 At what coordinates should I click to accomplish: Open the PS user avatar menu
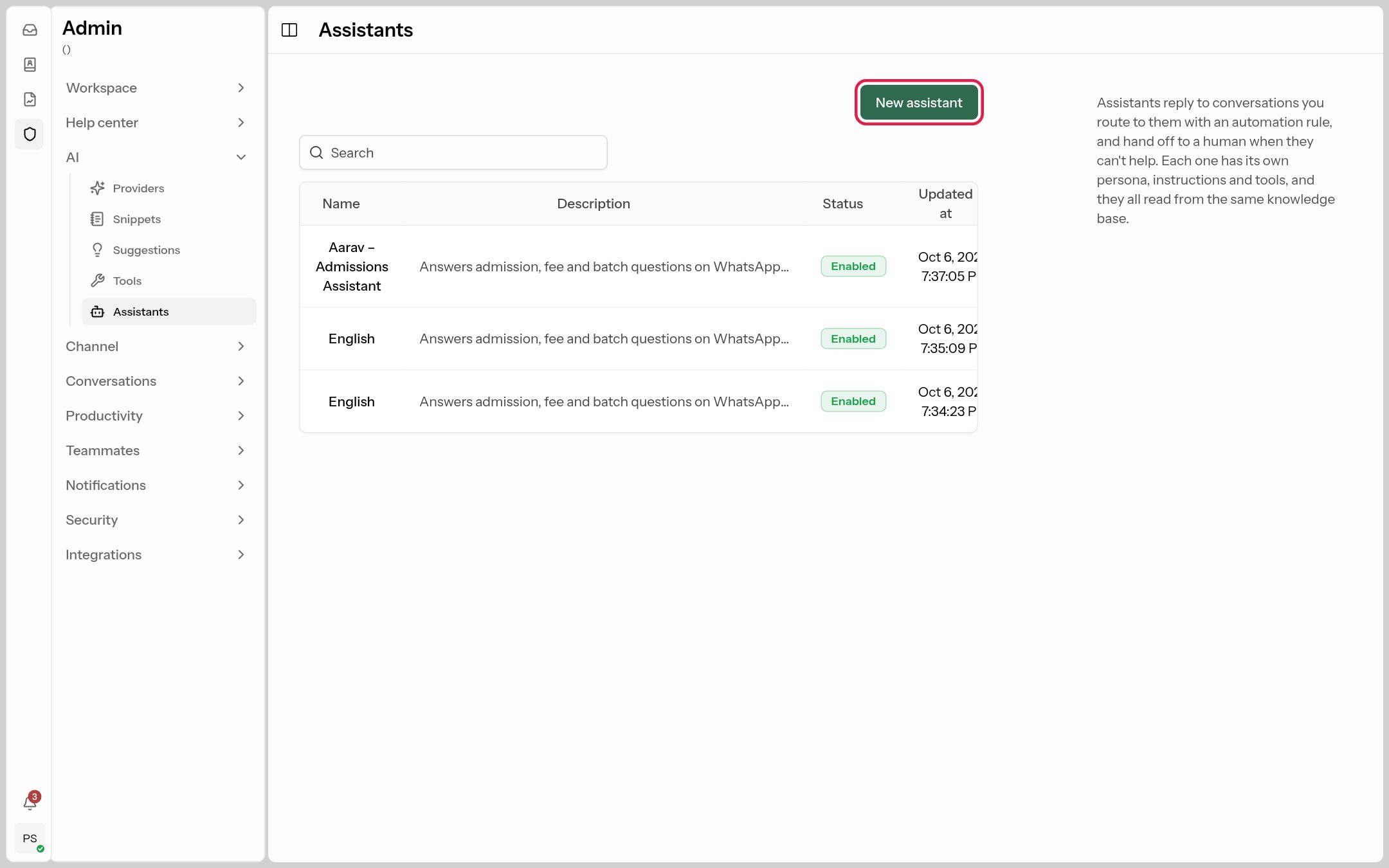(30, 838)
